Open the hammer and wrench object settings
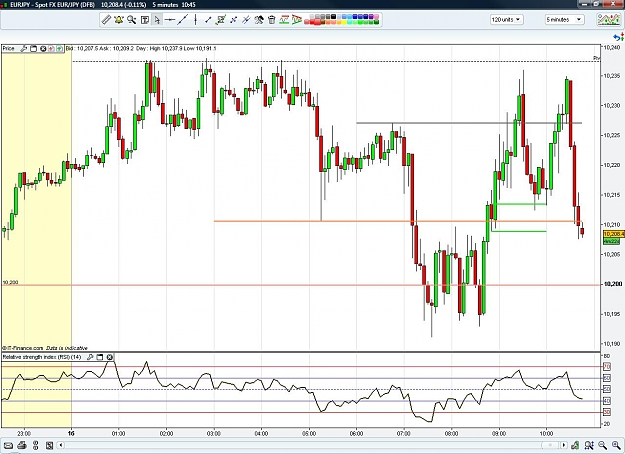Viewport: 625px width, 454px height. [259, 20]
